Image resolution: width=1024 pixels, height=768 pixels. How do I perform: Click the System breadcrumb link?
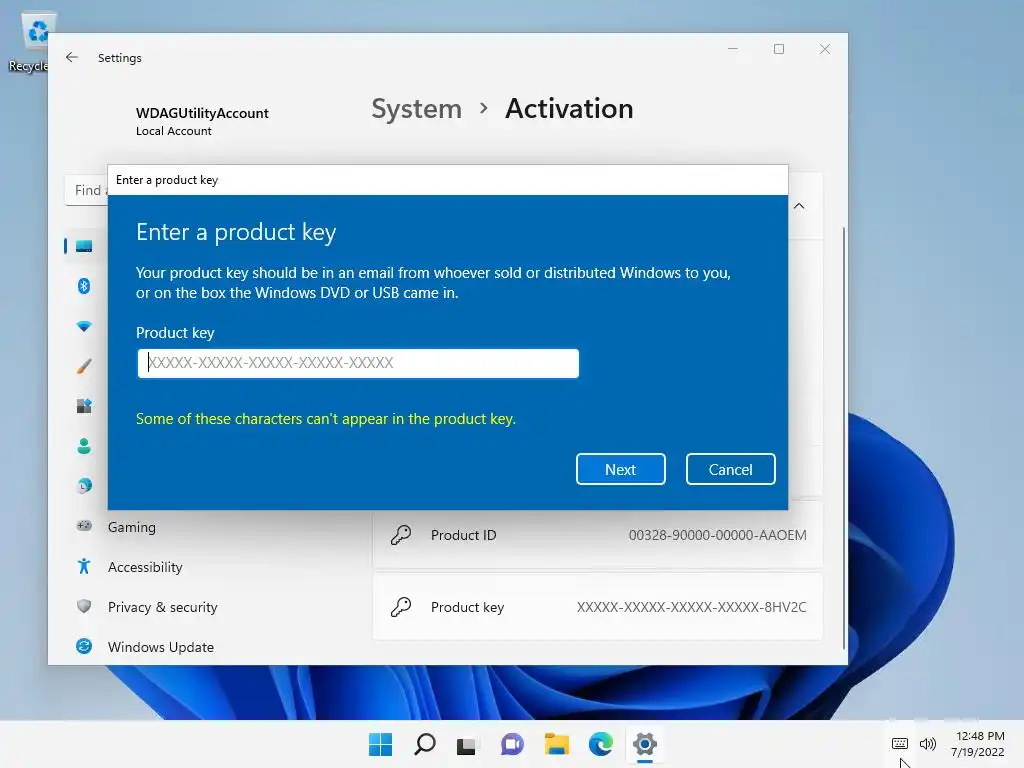pyautogui.click(x=416, y=108)
